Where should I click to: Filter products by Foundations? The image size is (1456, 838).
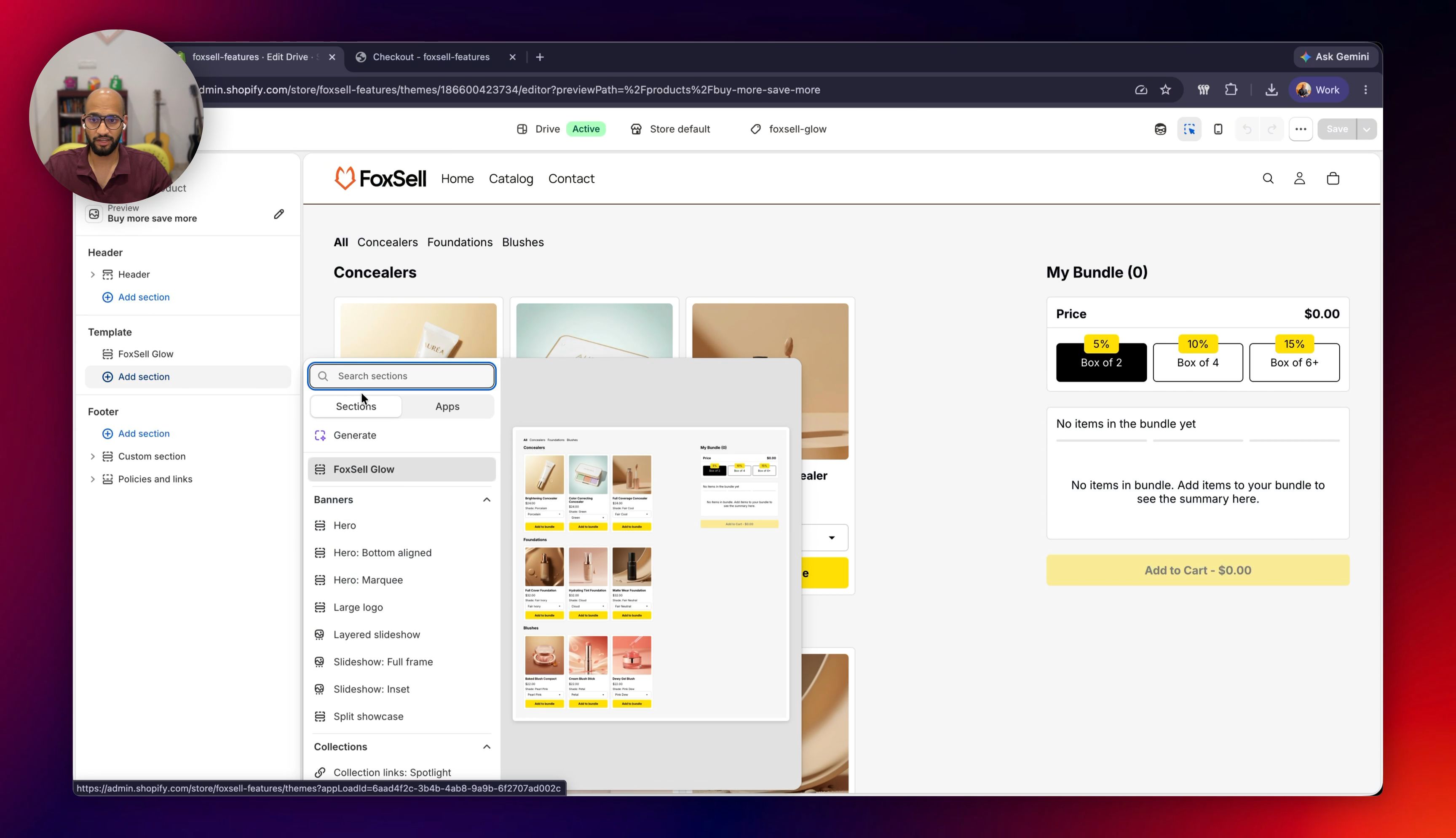(460, 242)
